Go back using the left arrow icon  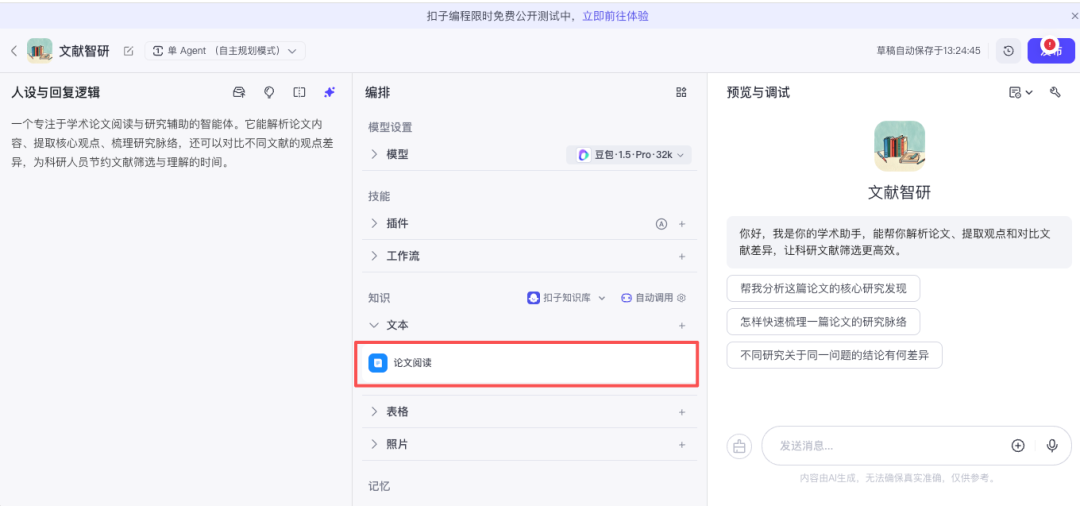[14, 51]
